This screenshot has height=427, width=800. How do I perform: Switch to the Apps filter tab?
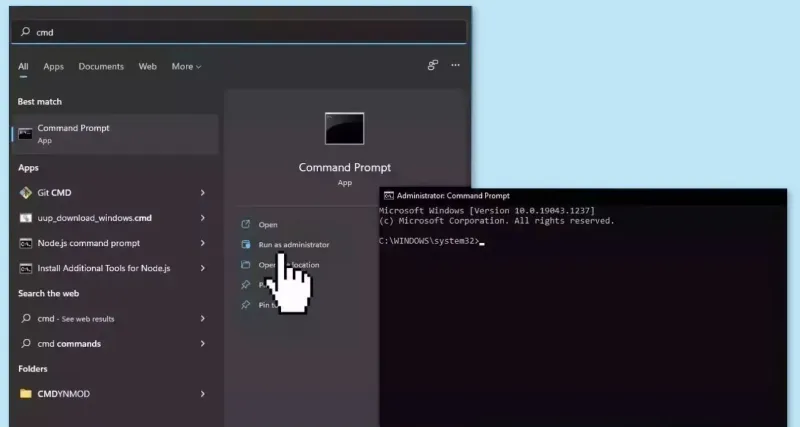pos(53,66)
